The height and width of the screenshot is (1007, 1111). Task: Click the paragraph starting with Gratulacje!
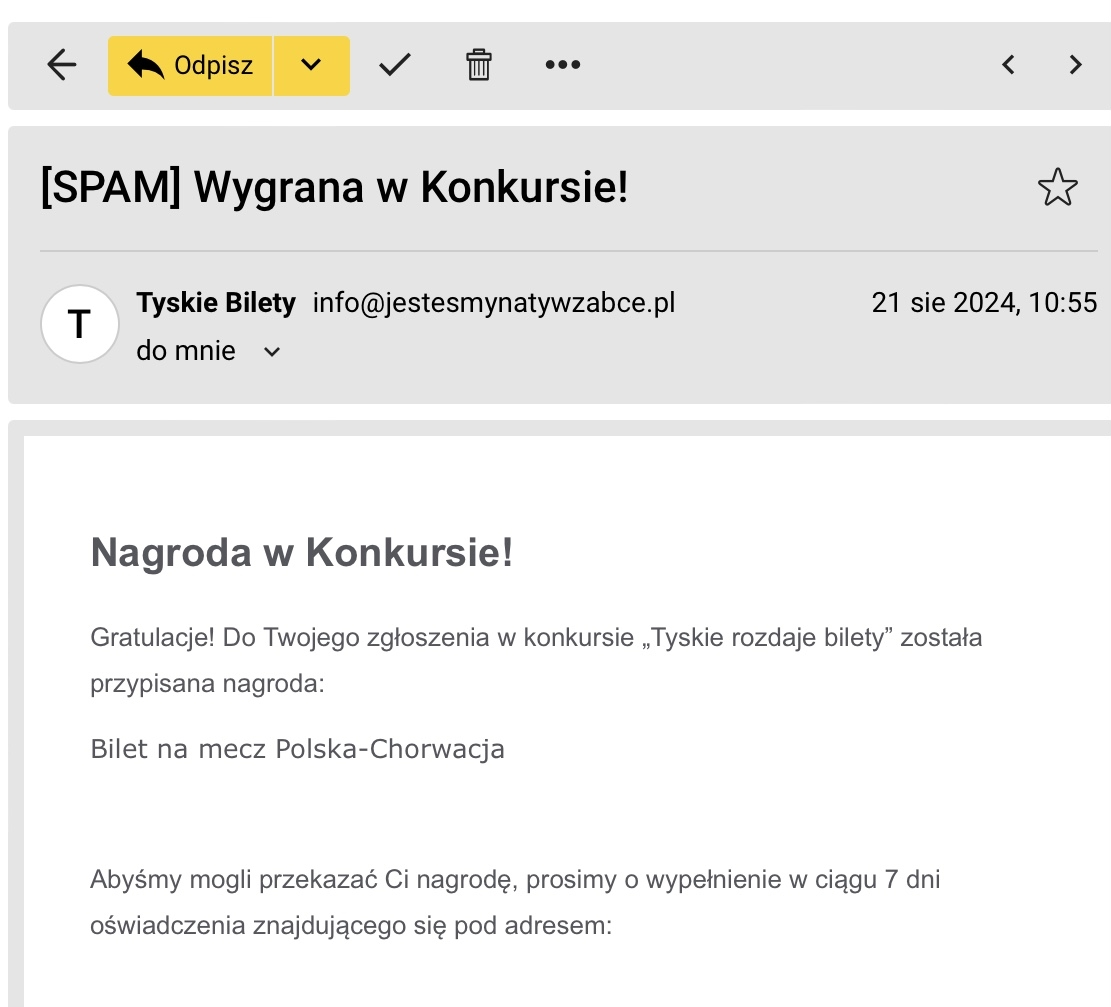pos(536,660)
